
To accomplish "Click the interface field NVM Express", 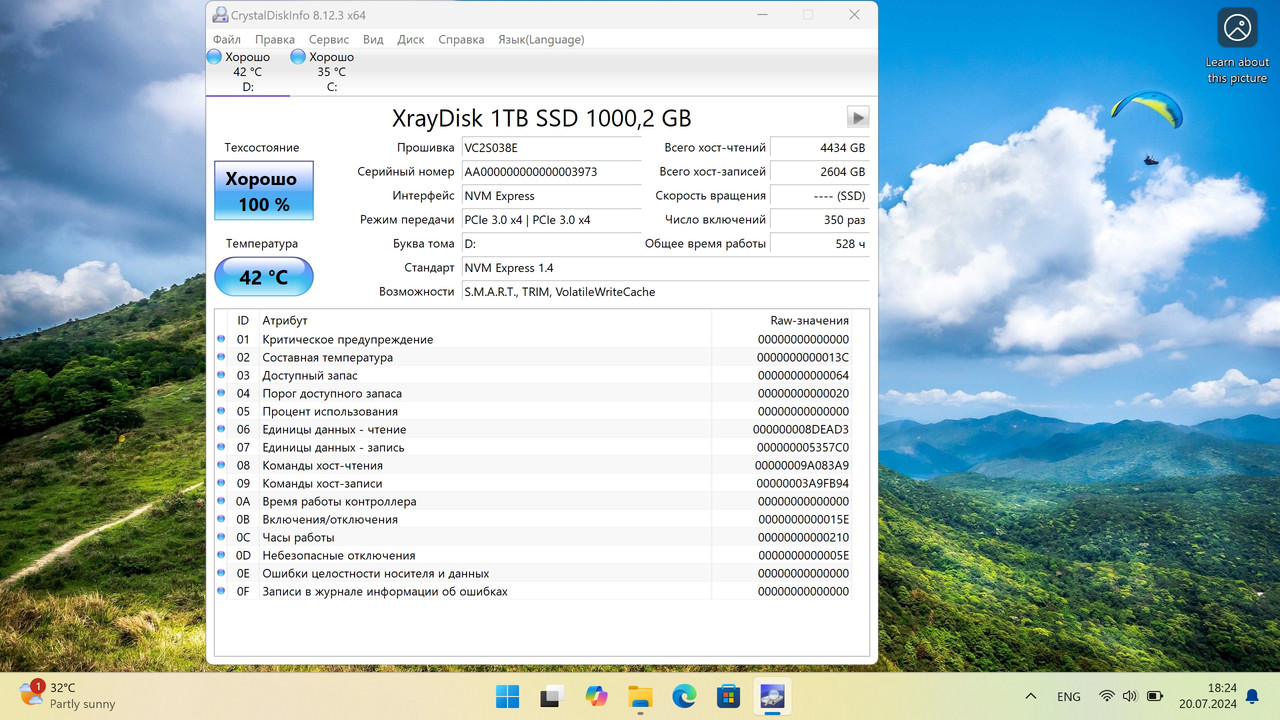I will coord(551,196).
